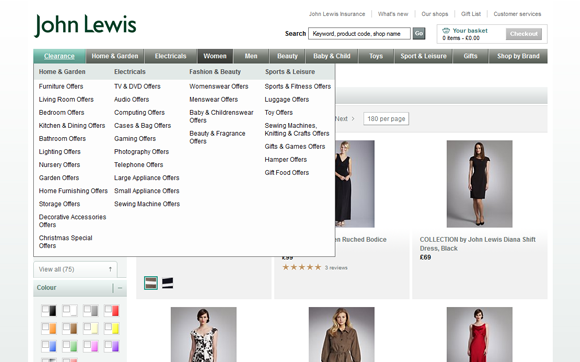Open the Home & Garden navigation tab

(x=115, y=56)
